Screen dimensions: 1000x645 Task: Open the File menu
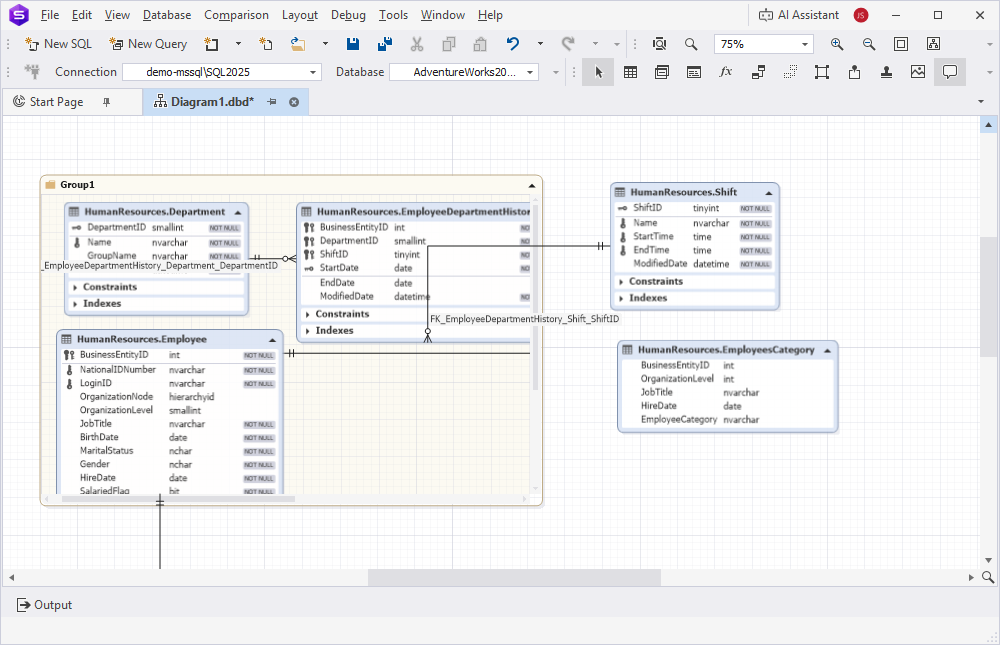coord(50,15)
